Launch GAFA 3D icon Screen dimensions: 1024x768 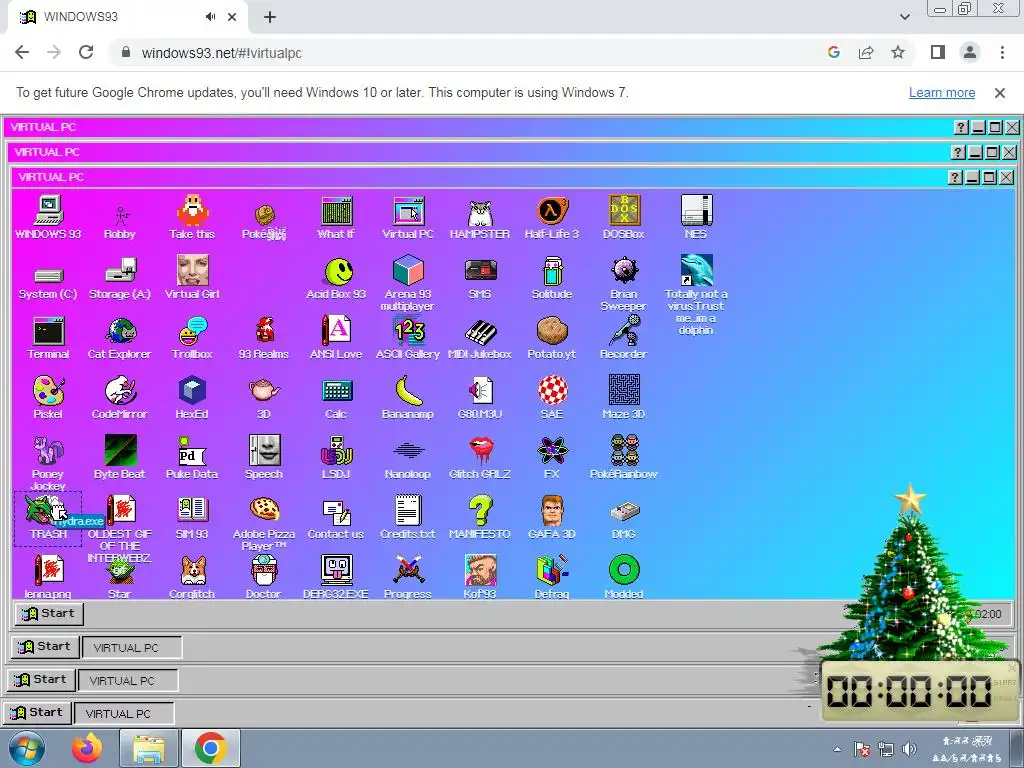(x=552, y=517)
